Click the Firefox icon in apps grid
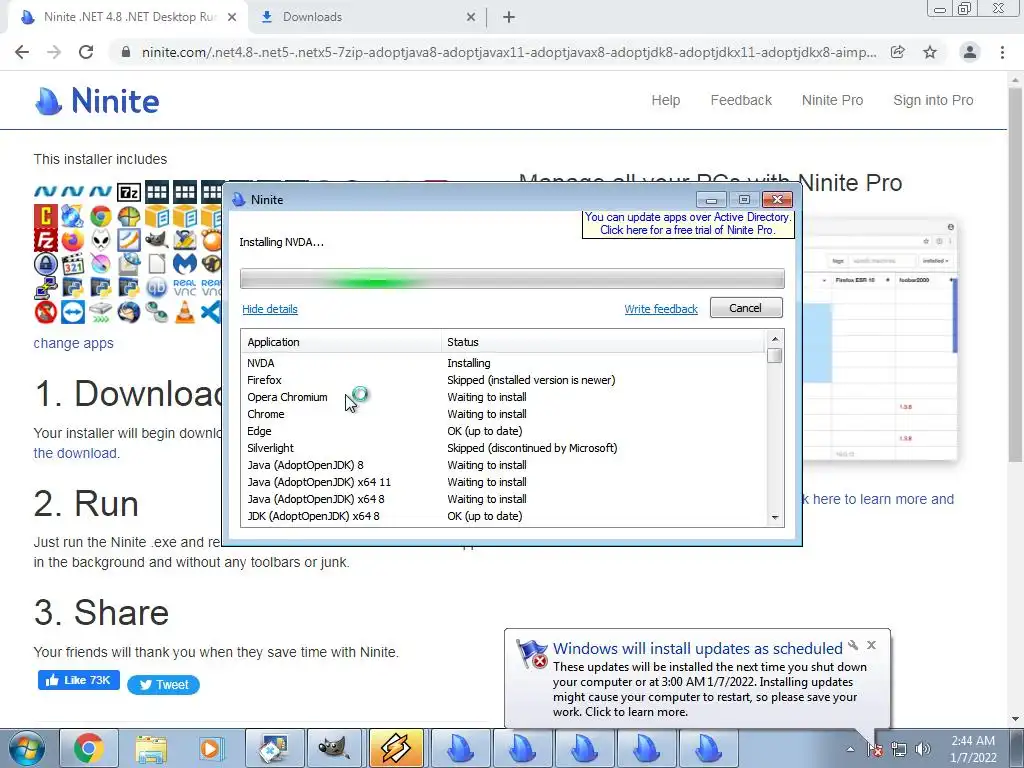1024x768 pixels. click(73, 240)
